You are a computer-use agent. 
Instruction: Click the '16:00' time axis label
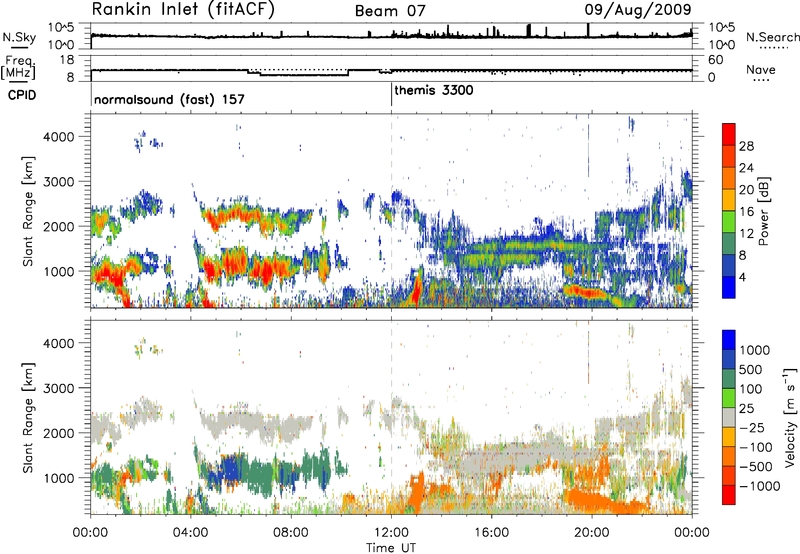pos(491,533)
